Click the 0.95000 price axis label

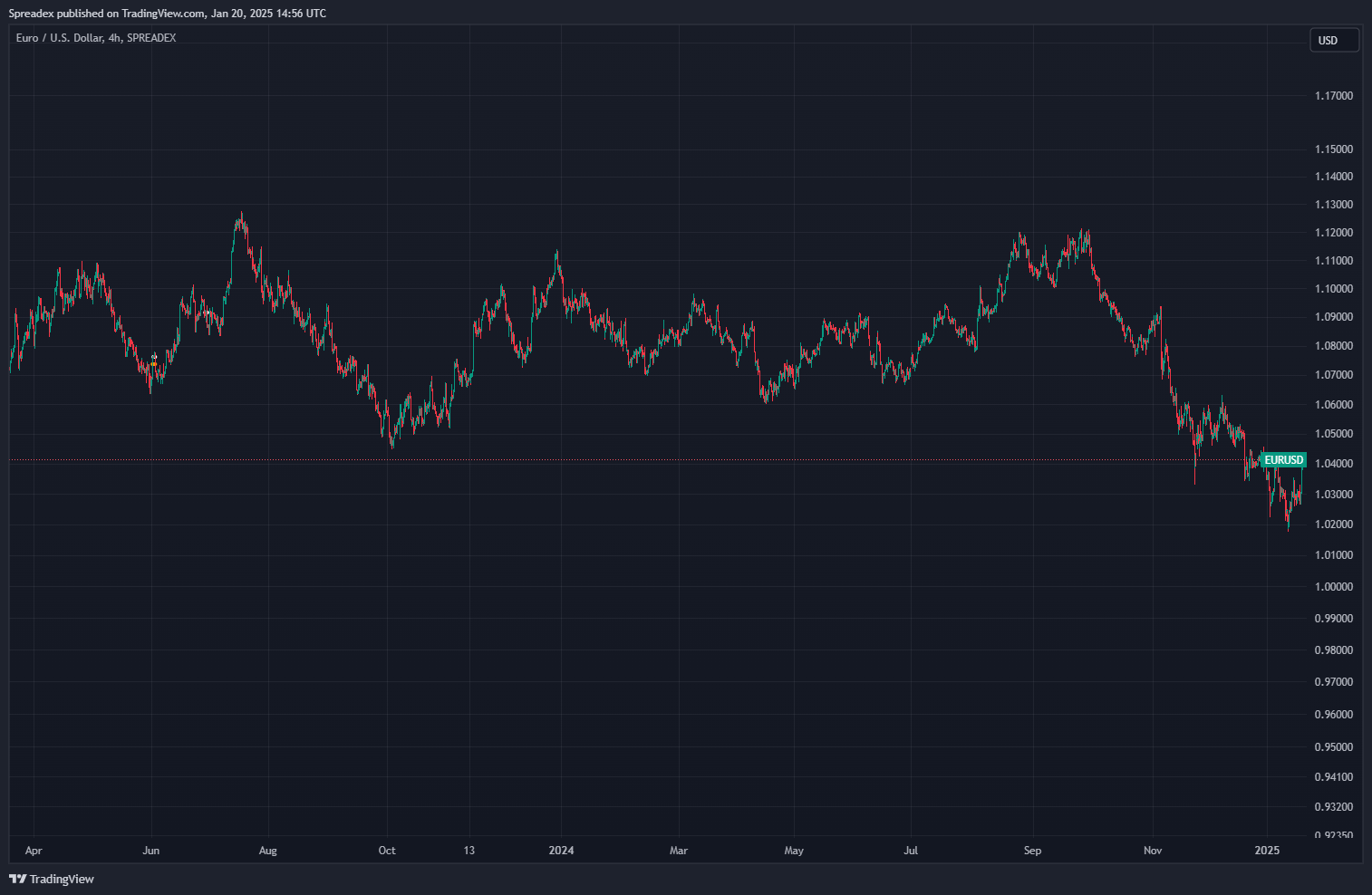tap(1334, 747)
